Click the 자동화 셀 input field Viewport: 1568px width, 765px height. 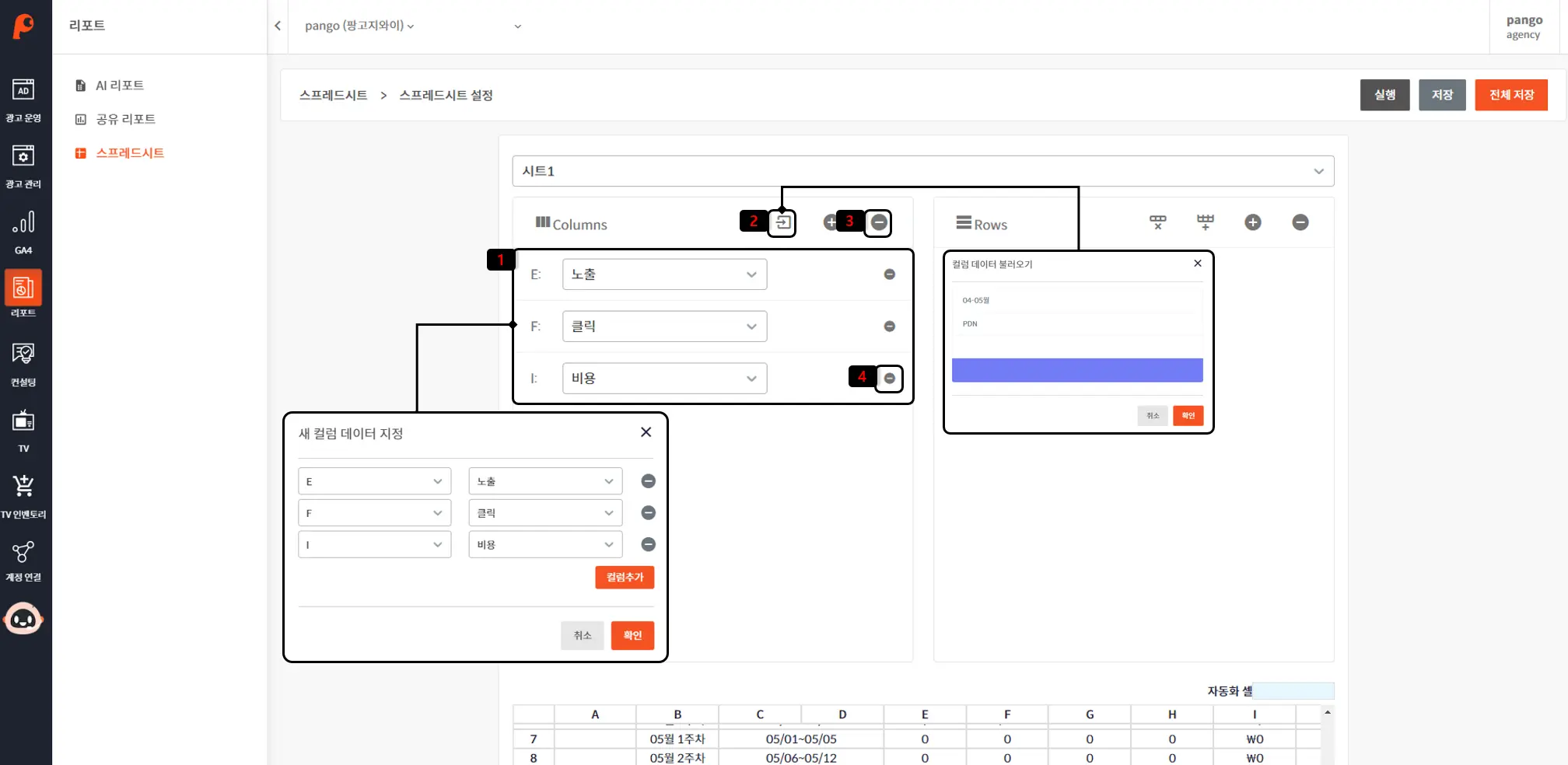pos(1293,691)
